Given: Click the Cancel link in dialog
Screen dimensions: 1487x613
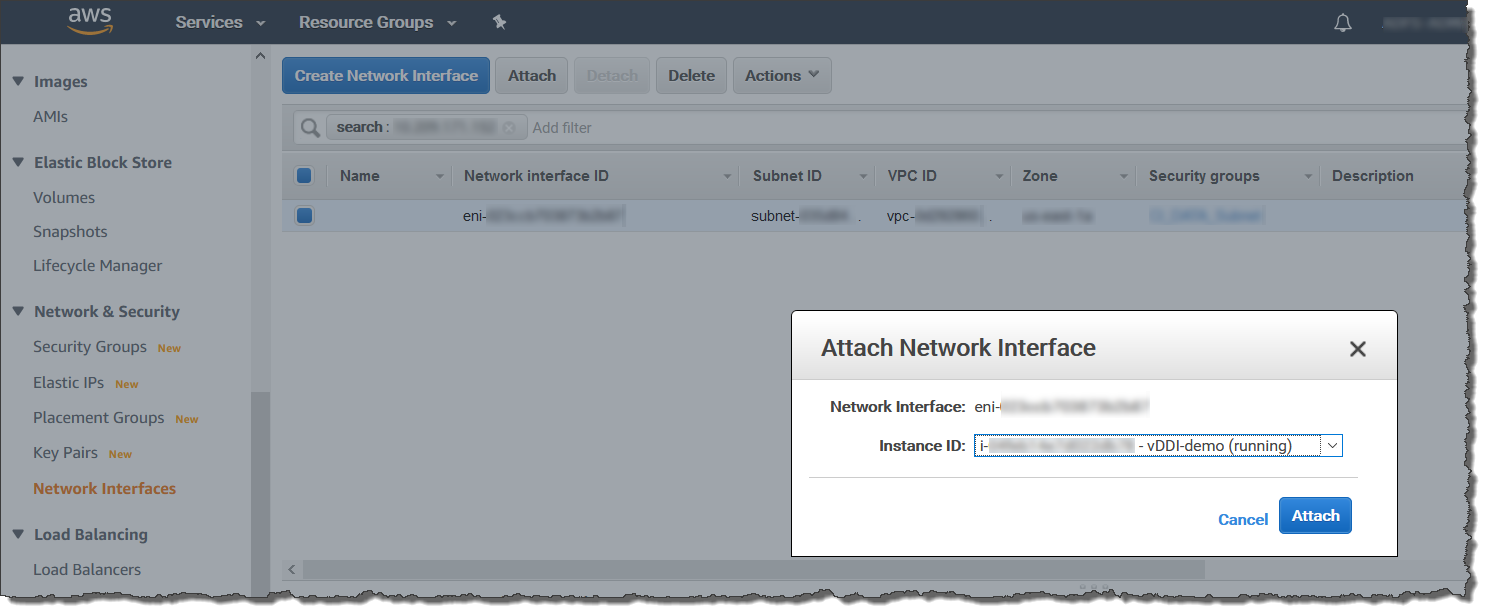Looking at the screenshot, I should click(1242, 519).
